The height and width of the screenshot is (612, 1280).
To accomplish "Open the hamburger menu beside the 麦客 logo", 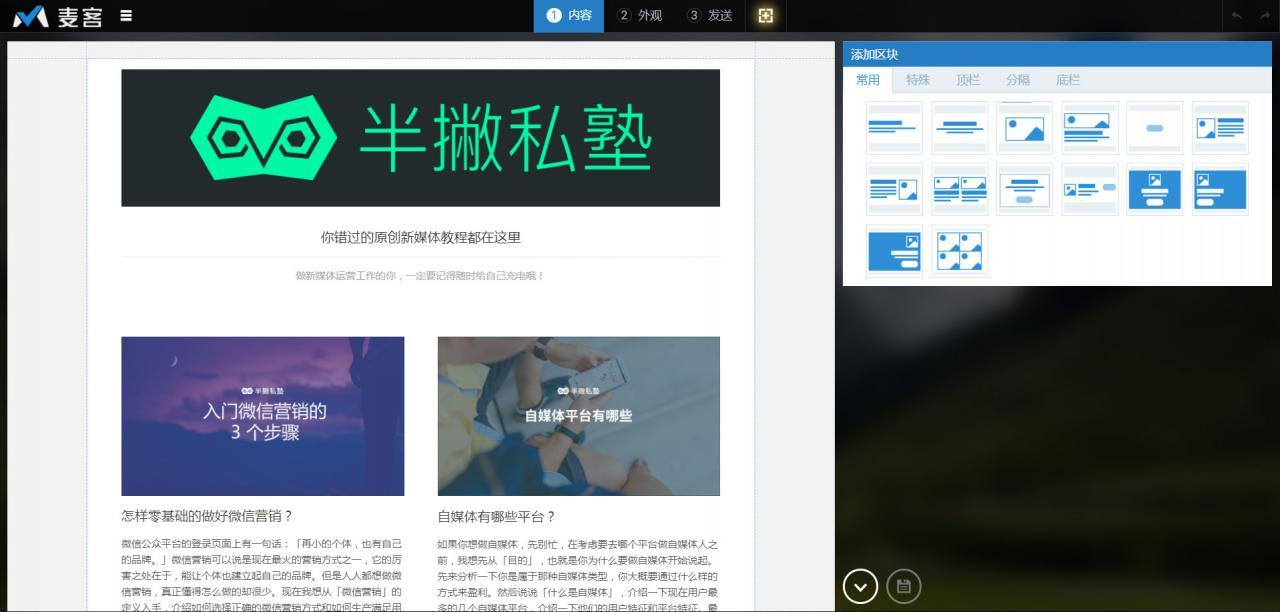I will pyautogui.click(x=126, y=16).
